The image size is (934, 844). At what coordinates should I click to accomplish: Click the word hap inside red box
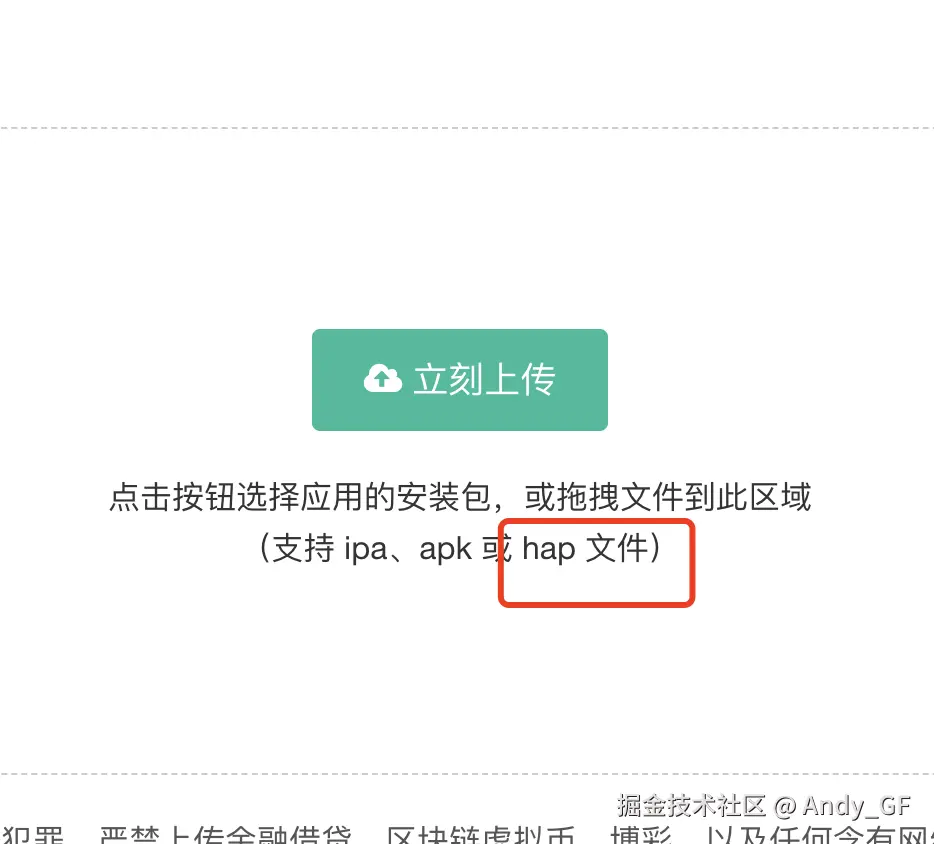tap(549, 548)
